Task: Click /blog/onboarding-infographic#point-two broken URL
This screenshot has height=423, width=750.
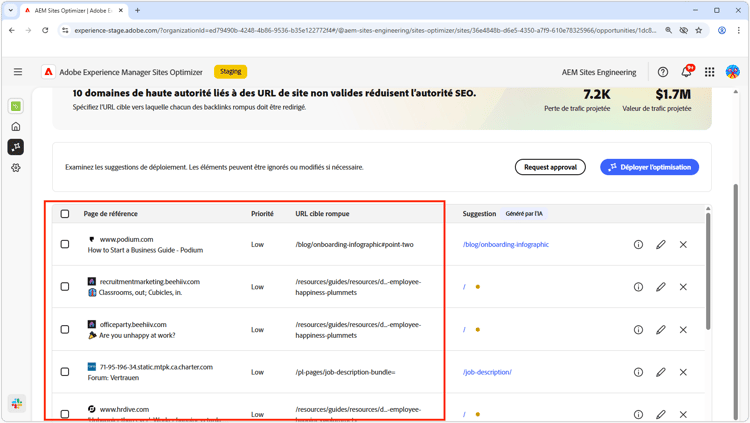Action: (354, 245)
